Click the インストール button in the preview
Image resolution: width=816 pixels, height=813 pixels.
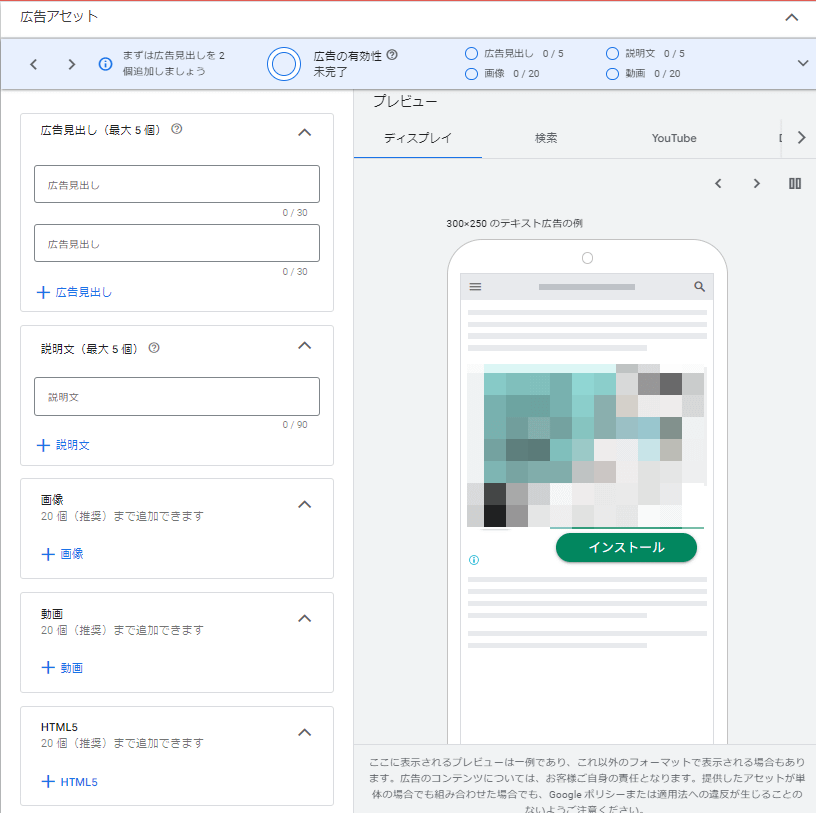click(x=626, y=547)
